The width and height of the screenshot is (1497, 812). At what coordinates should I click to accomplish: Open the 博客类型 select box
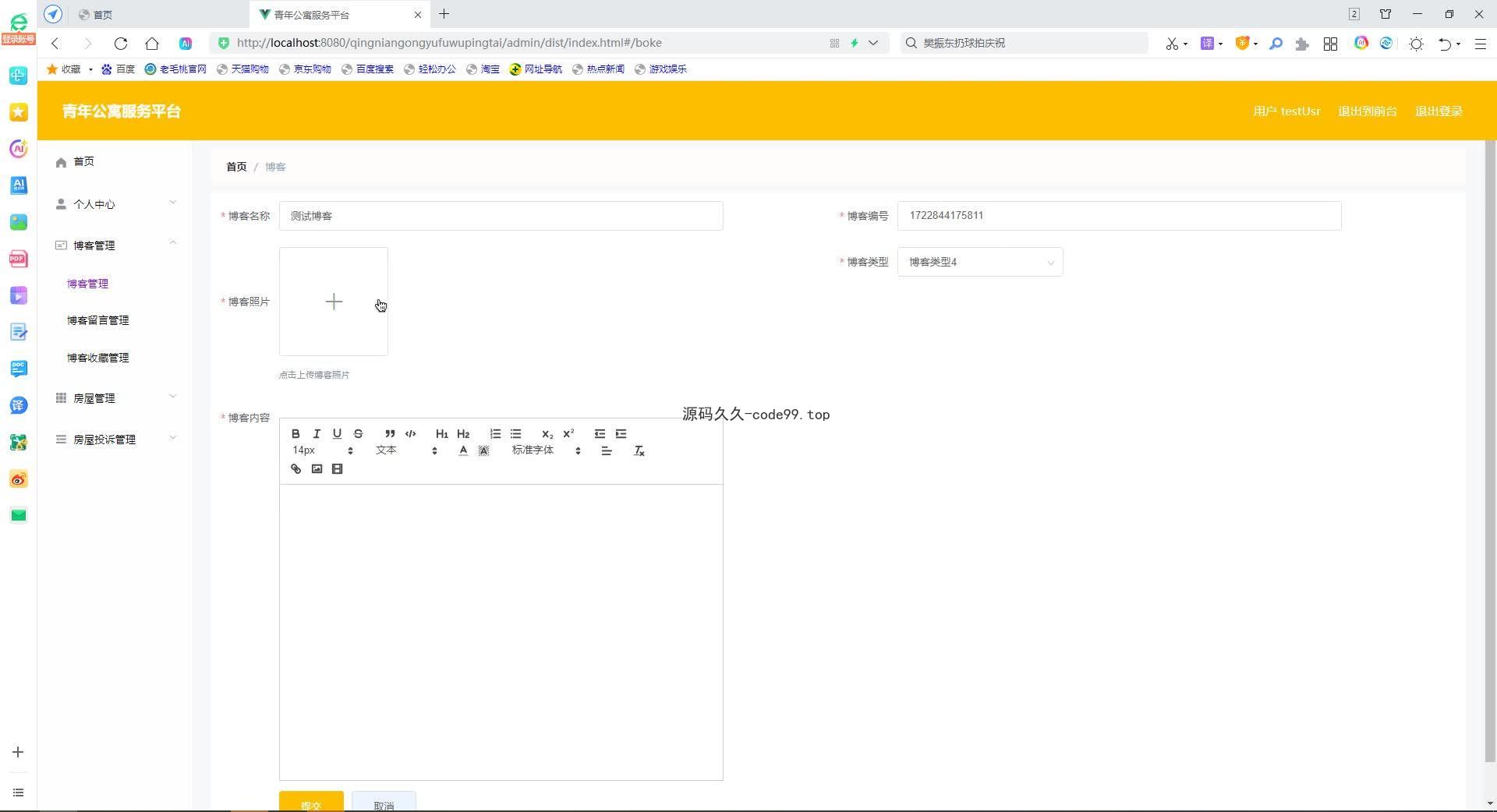pos(980,262)
